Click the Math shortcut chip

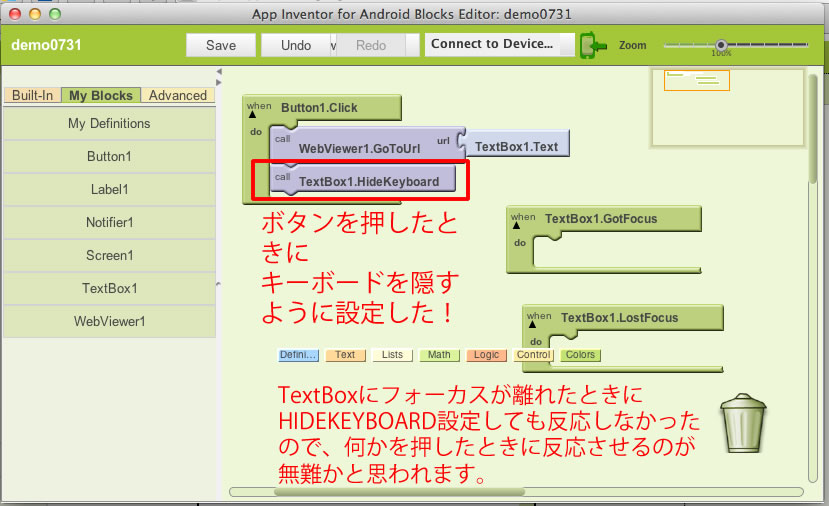439,355
